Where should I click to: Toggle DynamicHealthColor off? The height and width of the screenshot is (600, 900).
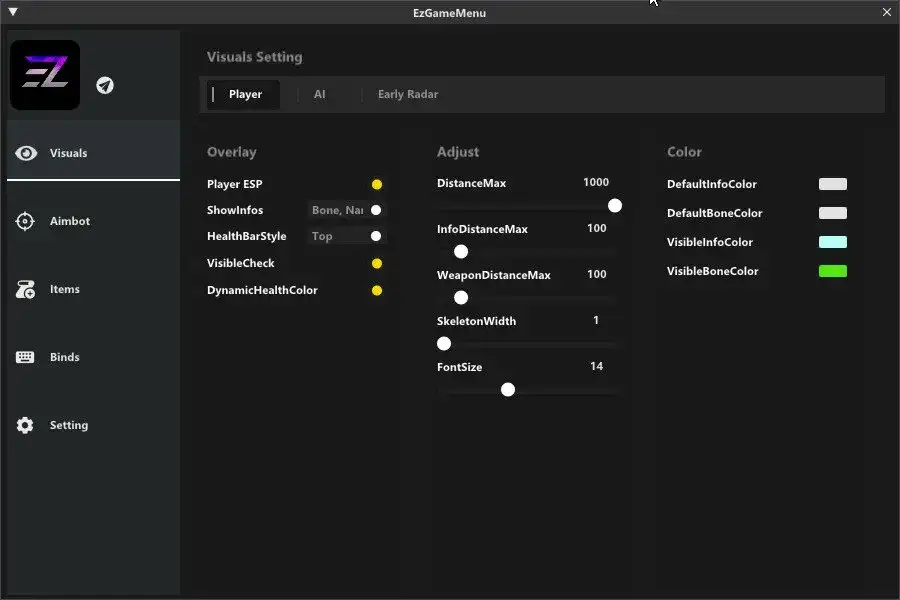[377, 290]
